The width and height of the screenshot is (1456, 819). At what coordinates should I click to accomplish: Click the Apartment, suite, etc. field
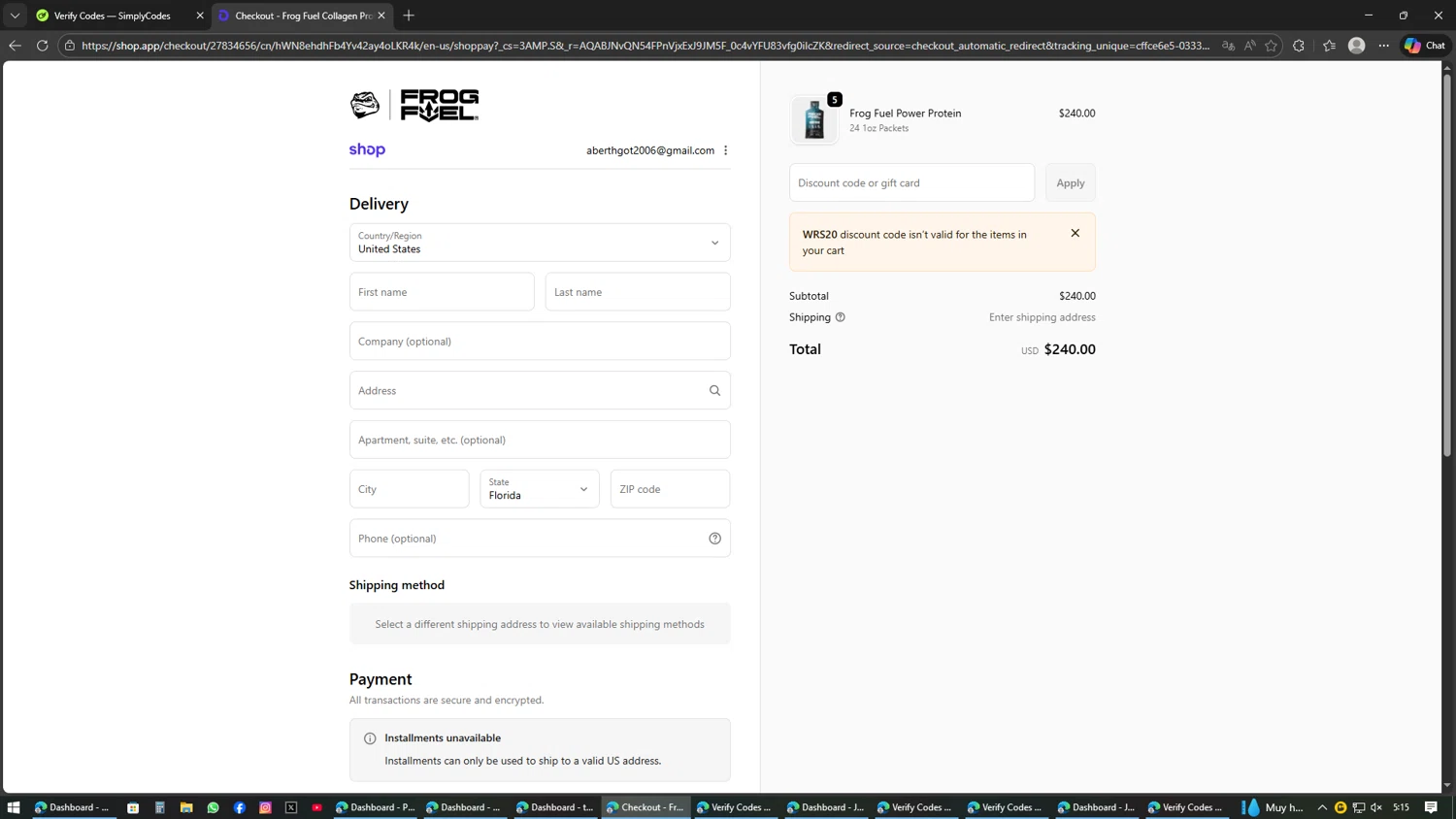(540, 440)
